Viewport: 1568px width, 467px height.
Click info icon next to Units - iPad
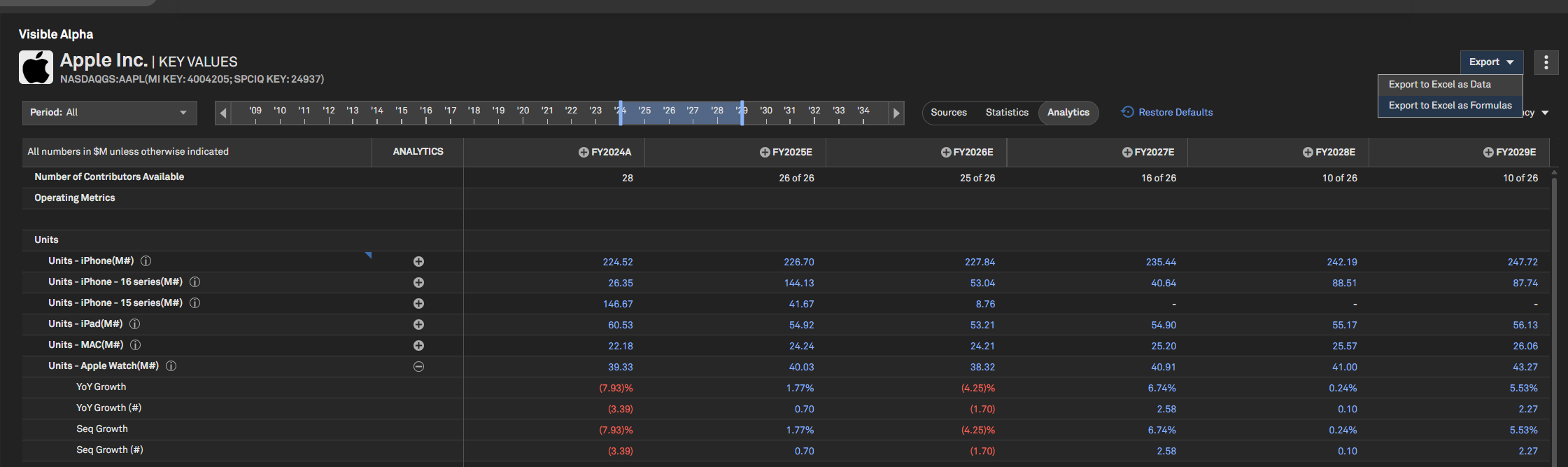click(x=135, y=324)
